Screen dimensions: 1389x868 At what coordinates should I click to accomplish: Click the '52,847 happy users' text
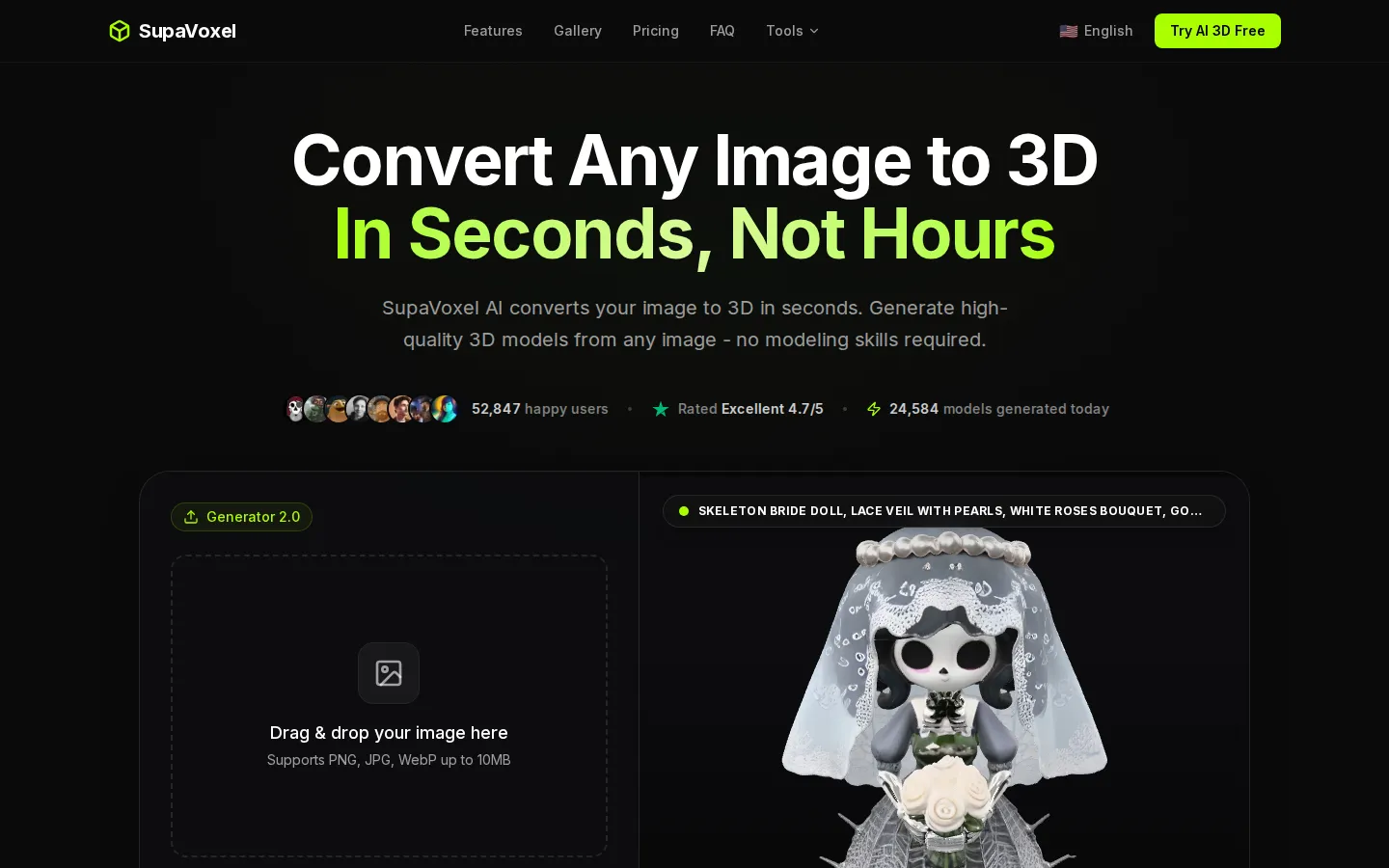point(540,409)
